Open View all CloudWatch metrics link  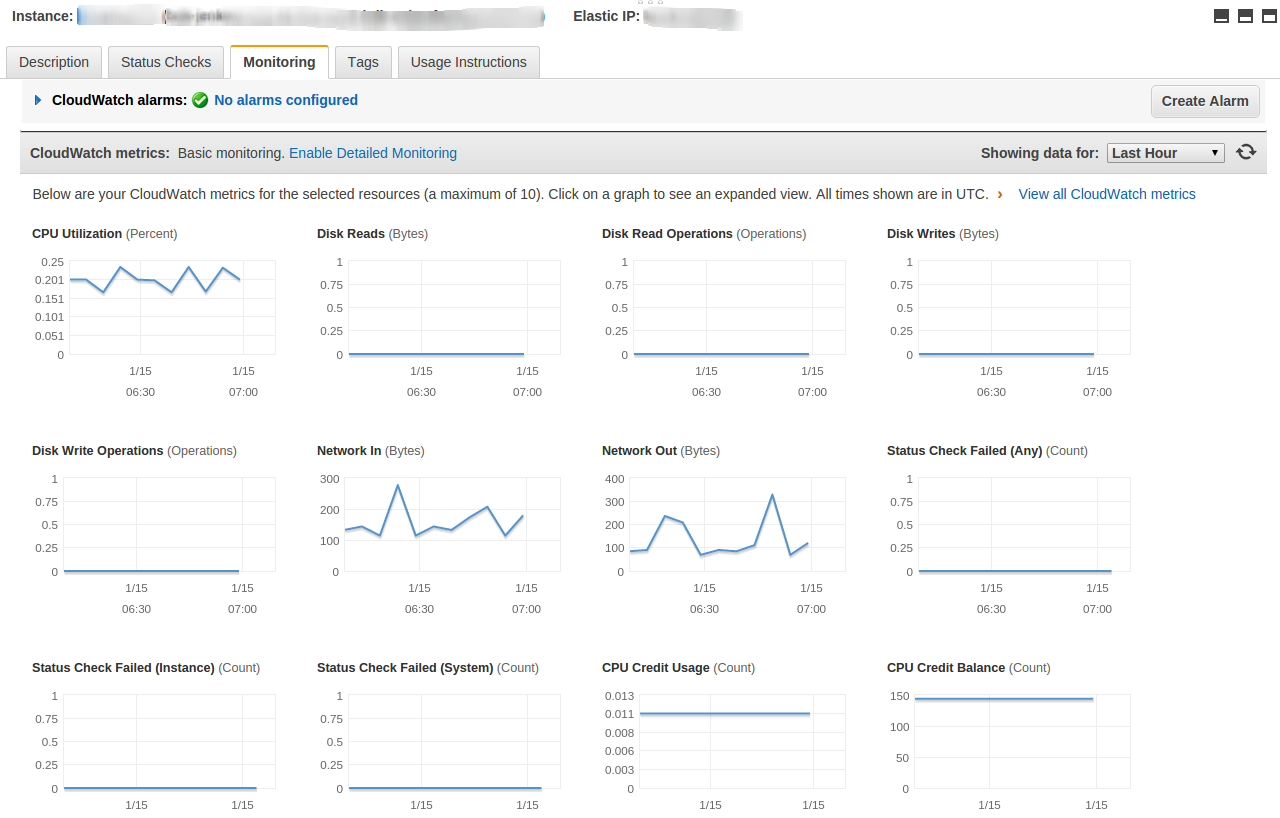[1107, 194]
